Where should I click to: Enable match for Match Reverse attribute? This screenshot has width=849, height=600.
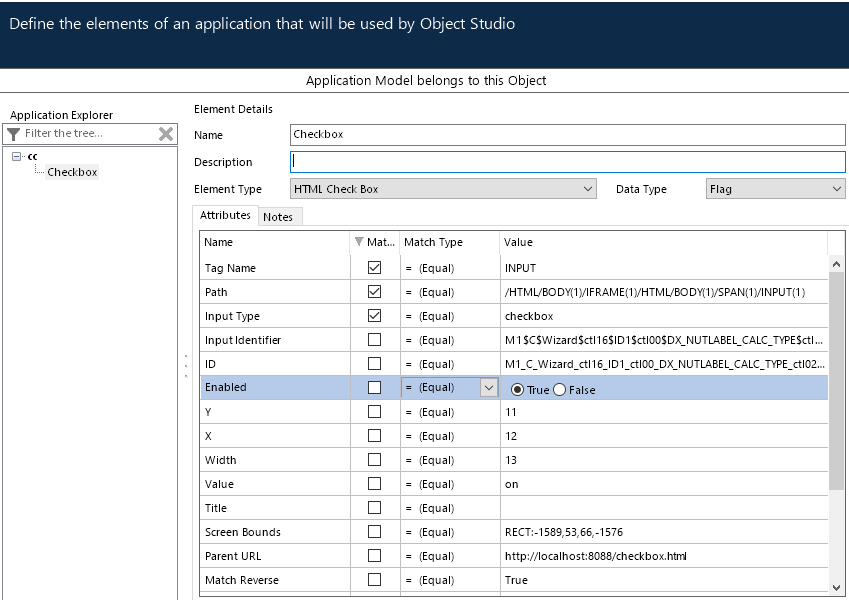click(x=374, y=579)
